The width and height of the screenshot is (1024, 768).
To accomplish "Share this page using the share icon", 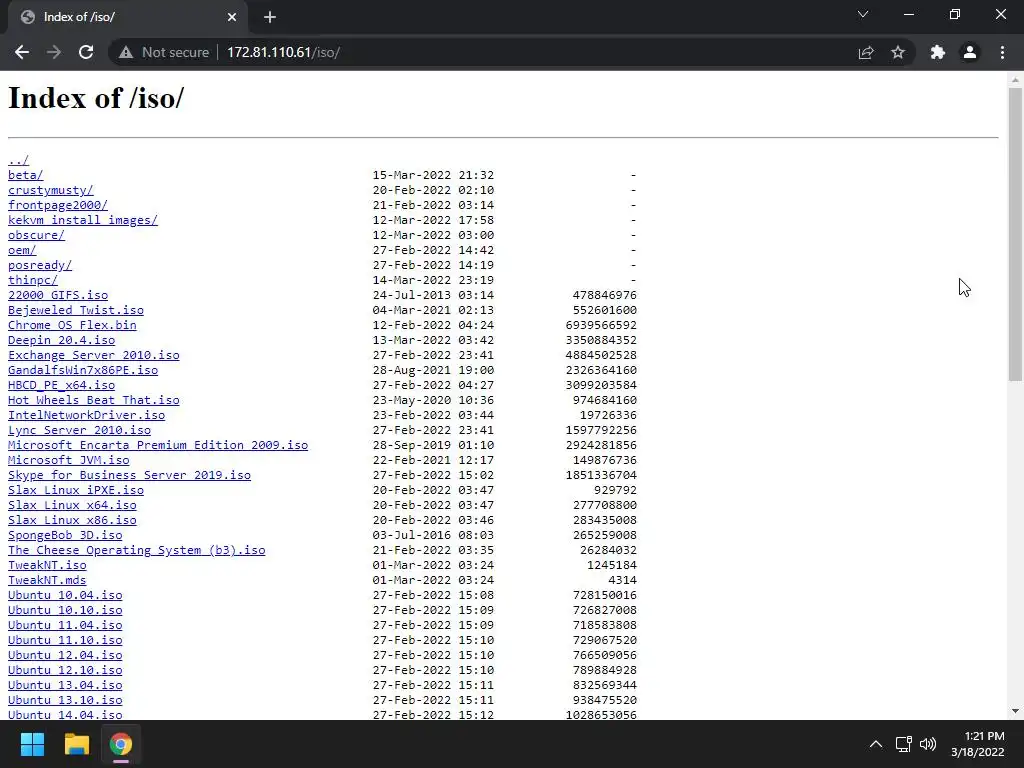I will [866, 52].
